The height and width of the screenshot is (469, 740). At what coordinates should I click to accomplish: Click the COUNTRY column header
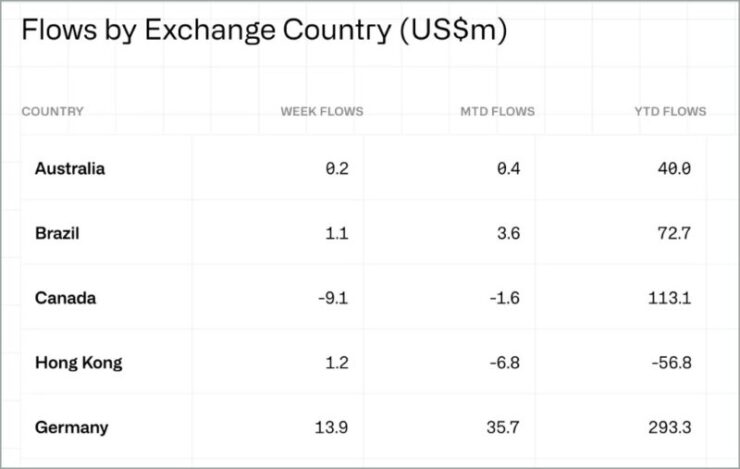(x=52, y=111)
